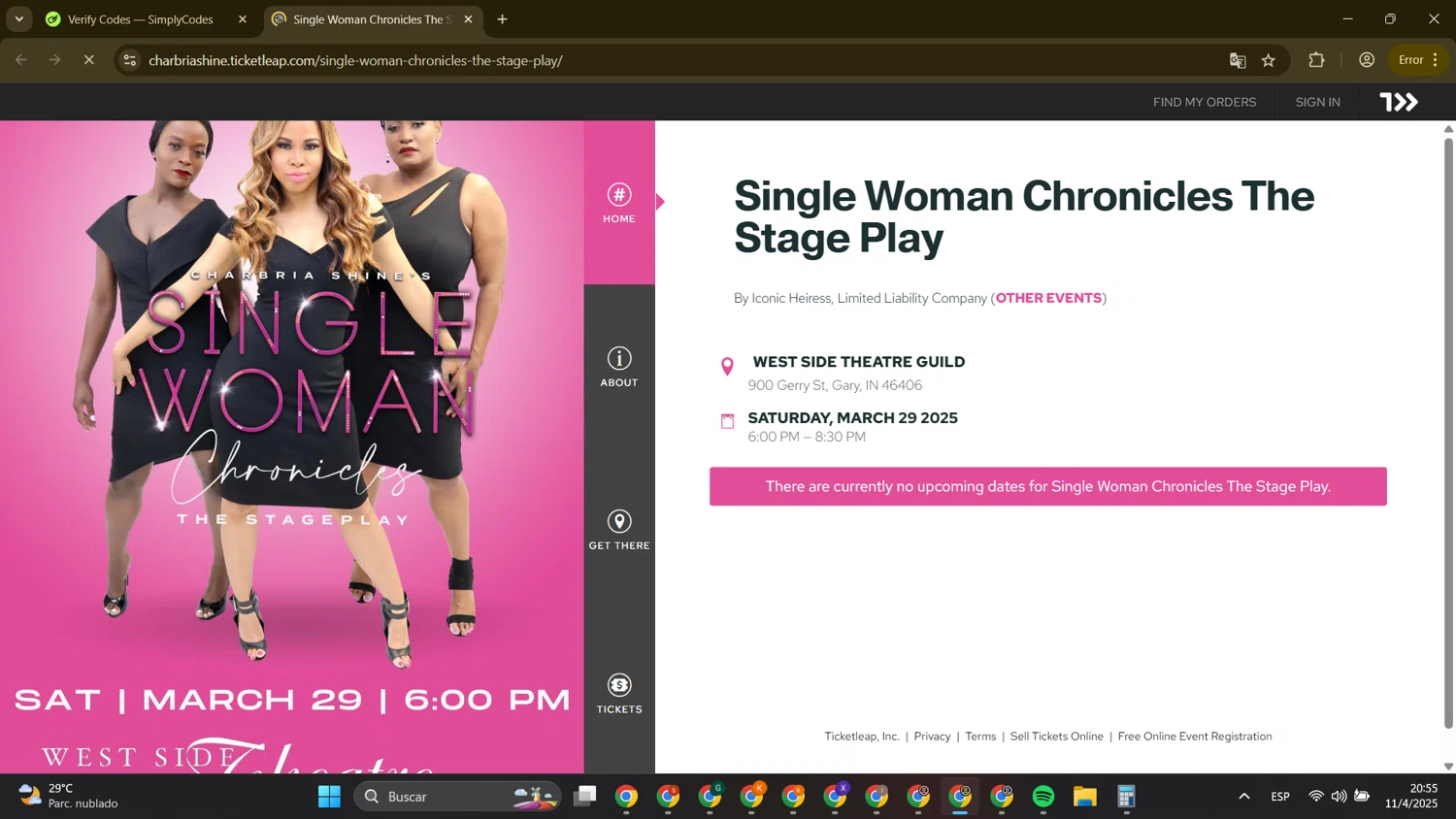
Task: Click the no upcoming dates pink banner
Action: pyautogui.click(x=1047, y=486)
